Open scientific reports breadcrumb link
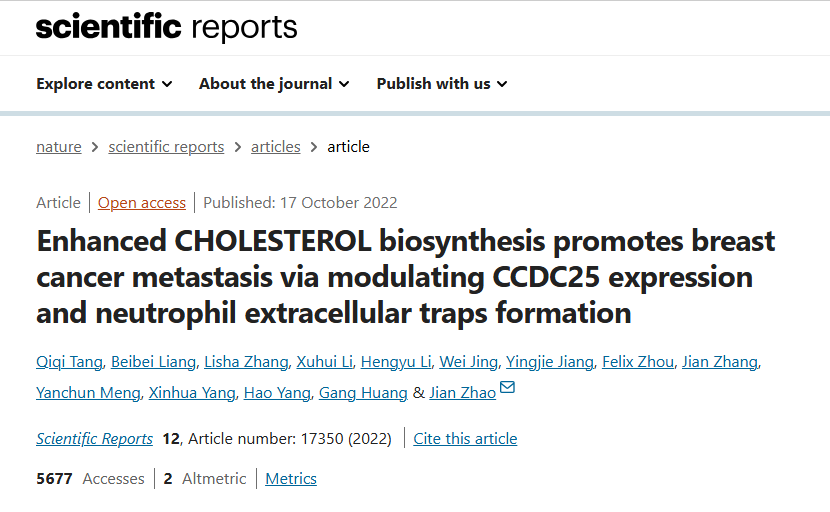This screenshot has height=512, width=830. [x=166, y=147]
